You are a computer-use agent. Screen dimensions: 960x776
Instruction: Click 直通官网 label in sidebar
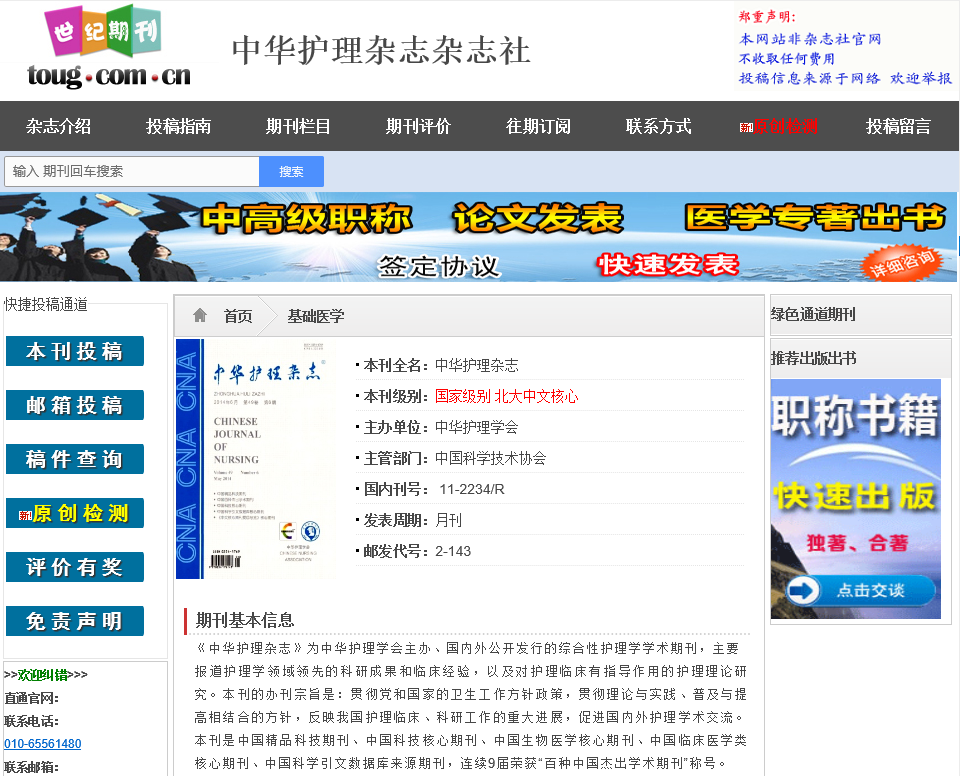click(x=31, y=698)
